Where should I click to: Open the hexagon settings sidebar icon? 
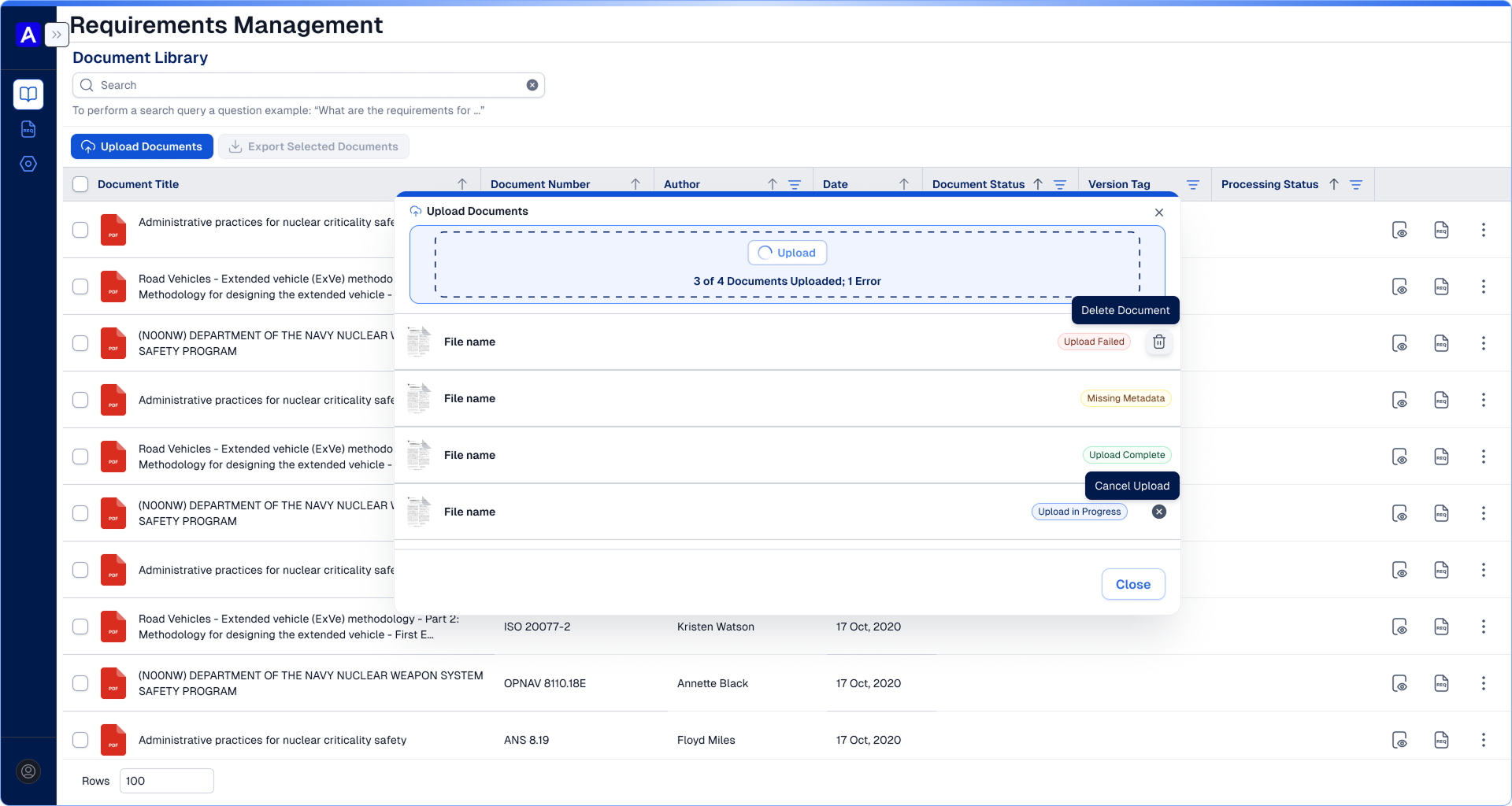28,164
